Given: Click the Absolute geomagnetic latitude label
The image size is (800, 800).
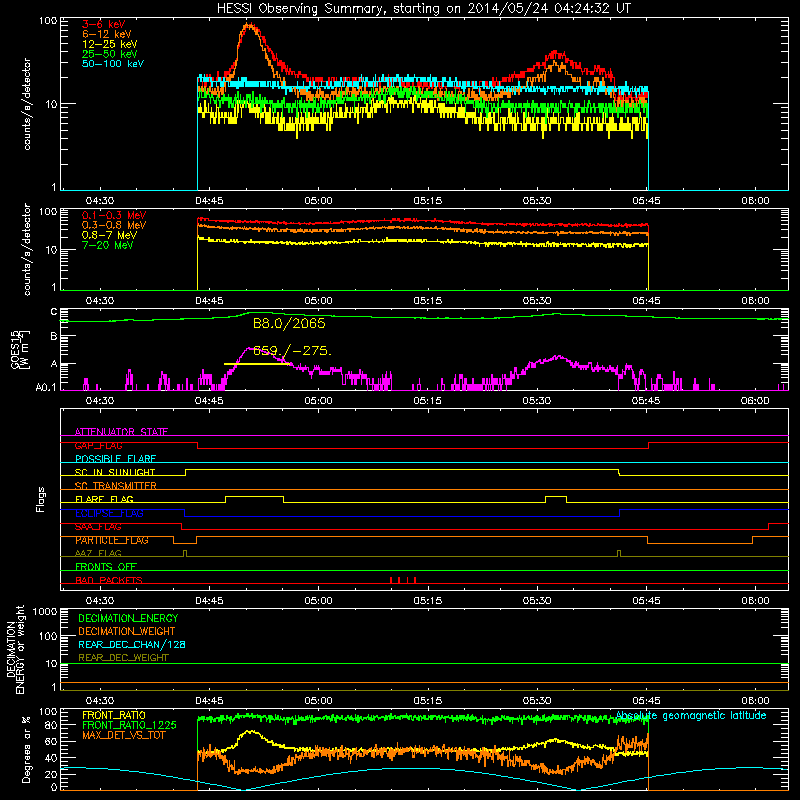Looking at the screenshot, I should [x=691, y=715].
